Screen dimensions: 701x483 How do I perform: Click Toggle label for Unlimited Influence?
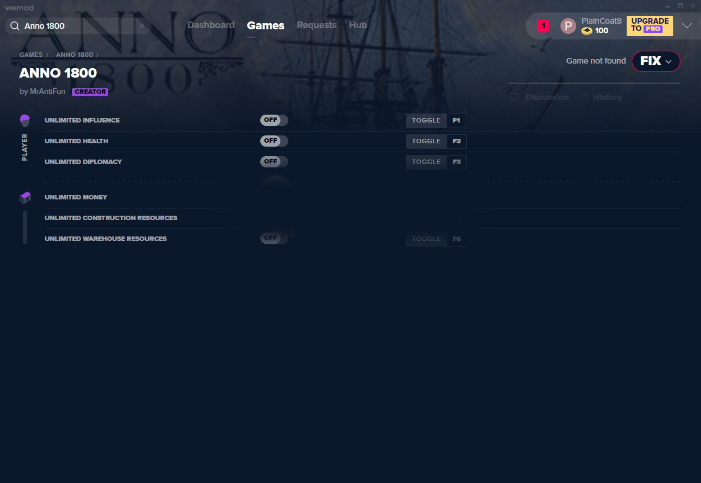coord(426,120)
